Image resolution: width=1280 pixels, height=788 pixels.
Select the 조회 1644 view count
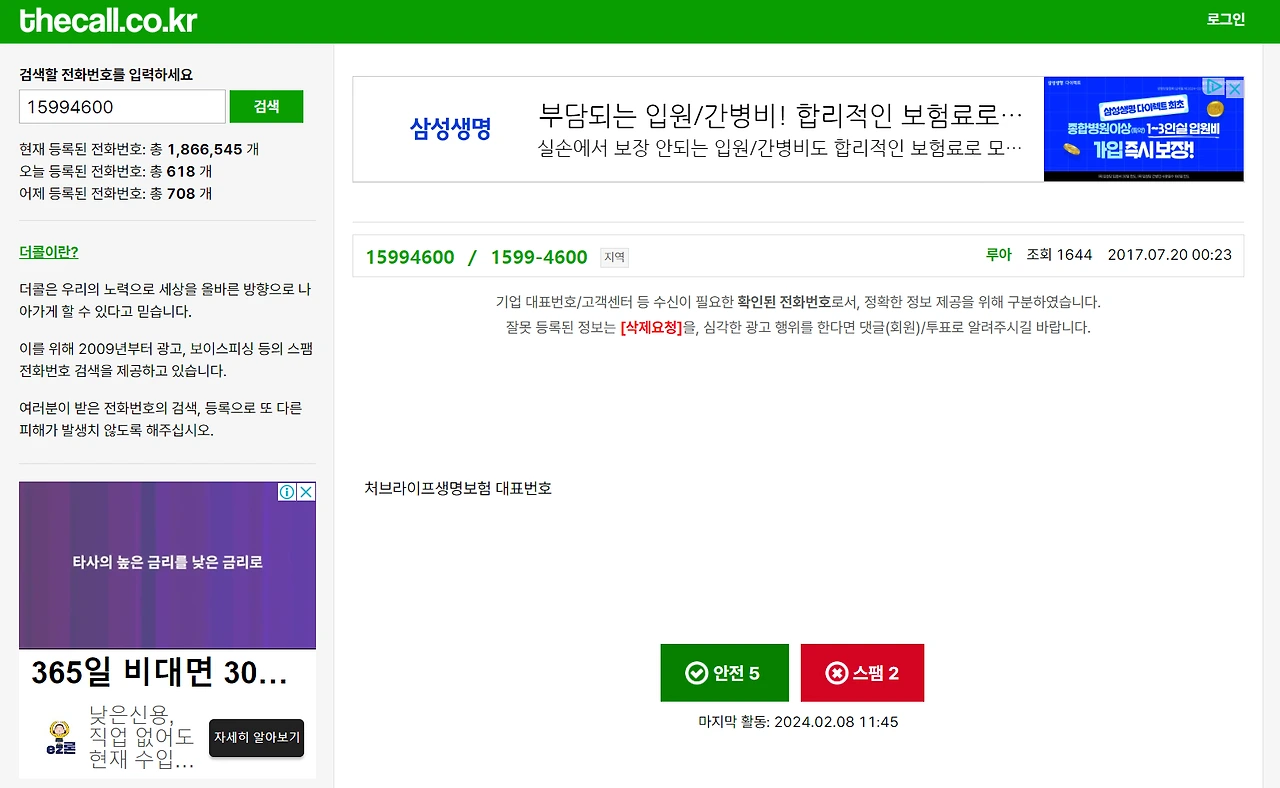click(x=1059, y=255)
